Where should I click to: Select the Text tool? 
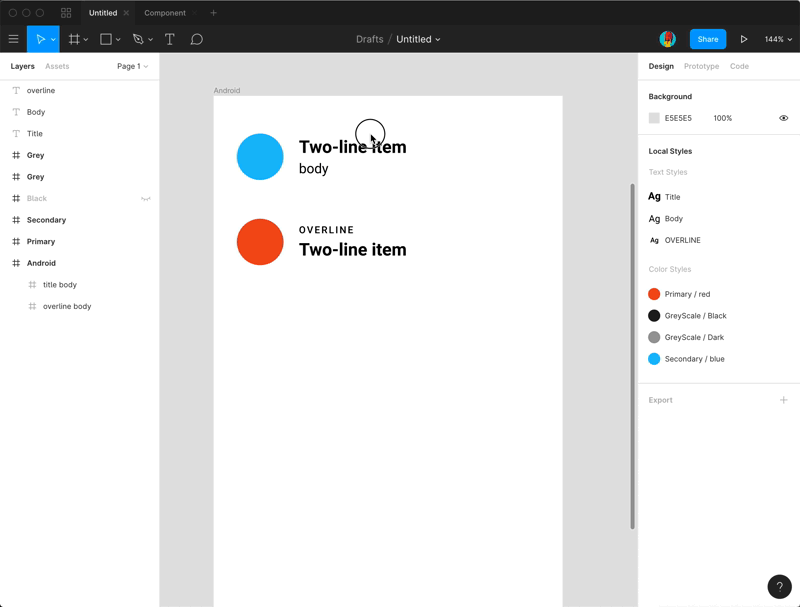coord(169,39)
